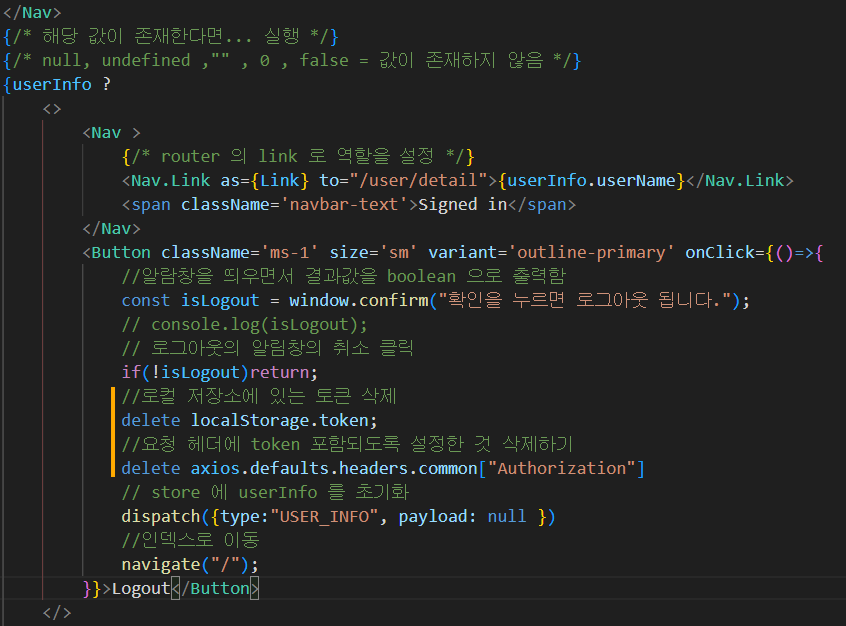Click the 'axios.defaults.headers.common' expression

tap(334, 468)
